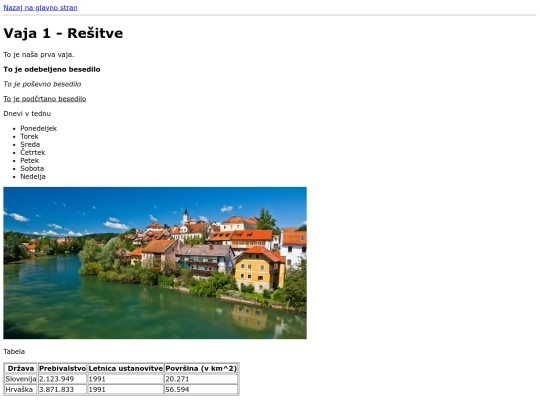This screenshot has width=540, height=405.
Task: Click the 1991 cell in the Hrvaška row
Action: (125, 390)
